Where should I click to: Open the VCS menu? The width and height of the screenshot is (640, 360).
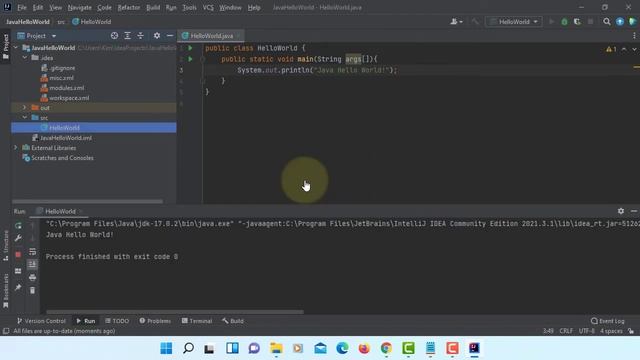tap(208, 7)
